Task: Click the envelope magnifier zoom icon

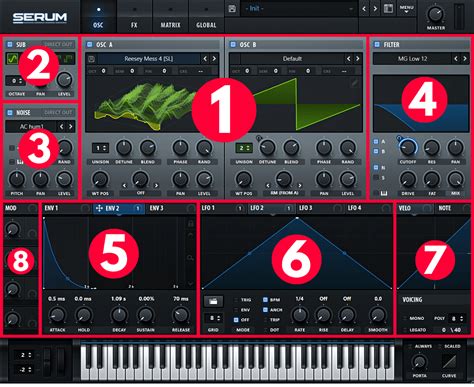Action: pos(191,257)
